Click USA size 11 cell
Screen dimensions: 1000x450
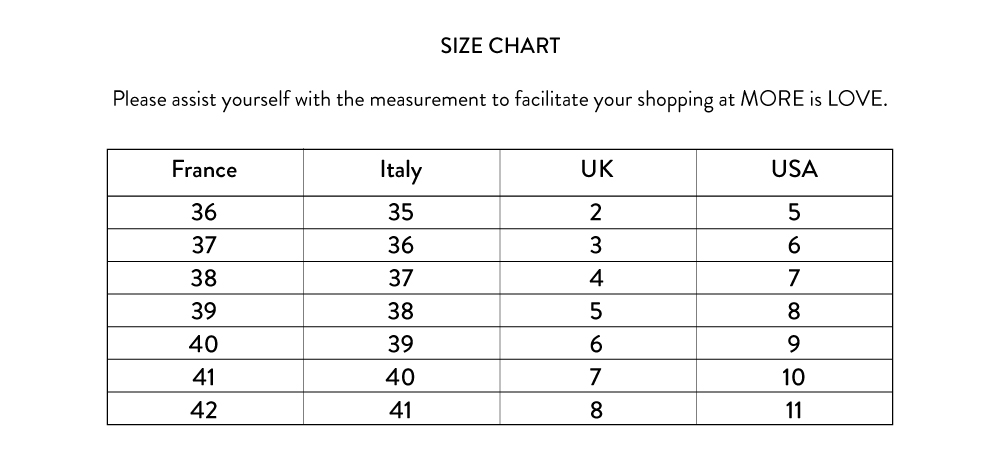pyautogui.click(x=794, y=409)
